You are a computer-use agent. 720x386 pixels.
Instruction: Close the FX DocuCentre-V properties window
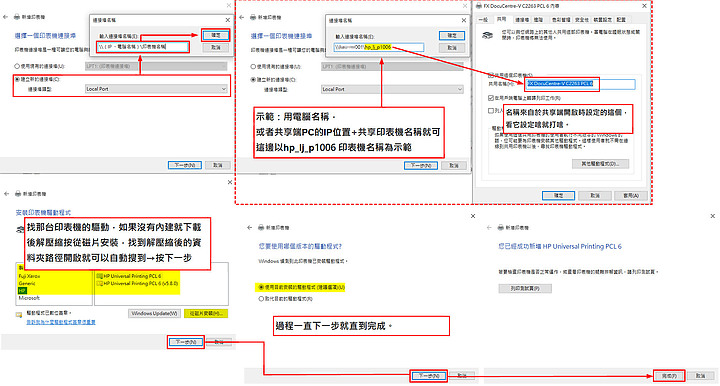click(644, 6)
